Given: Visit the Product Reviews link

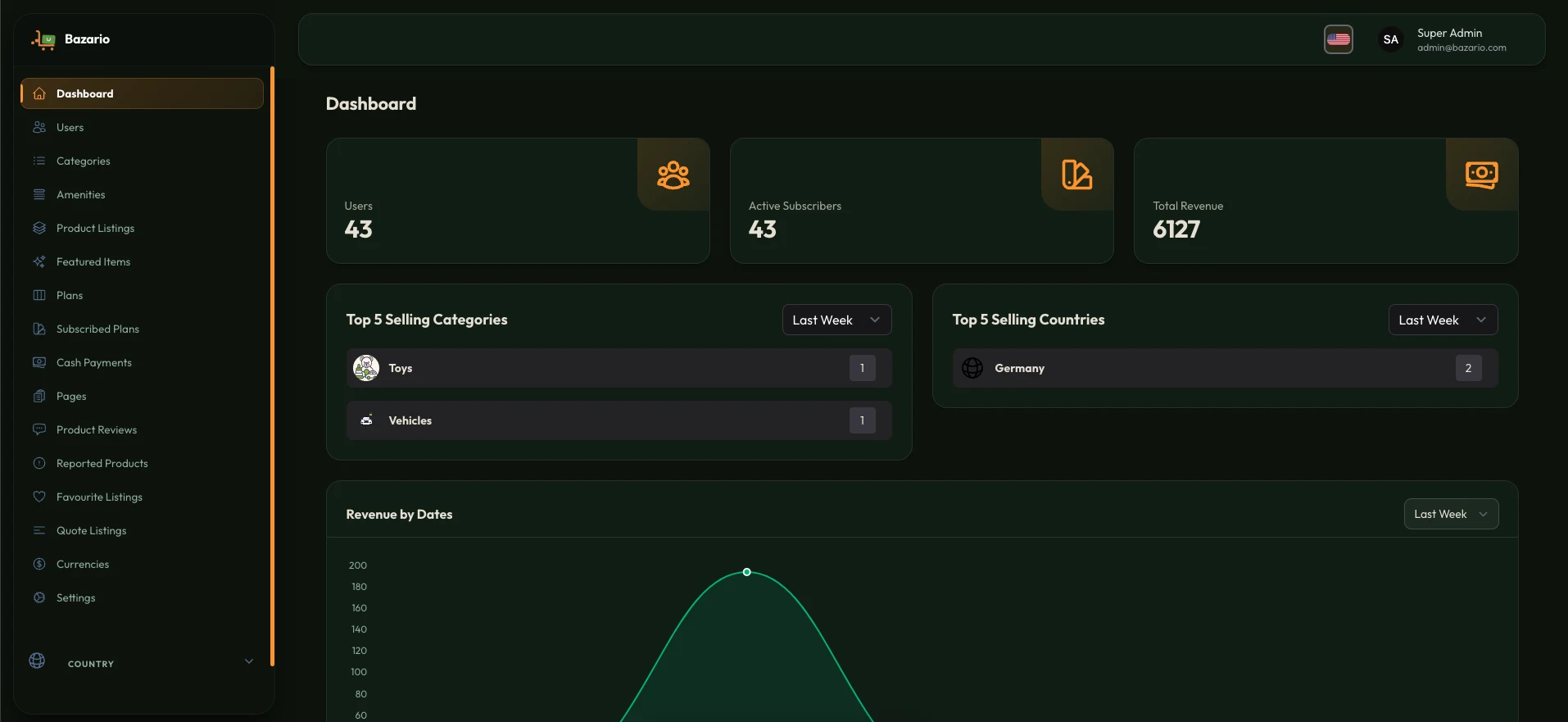Looking at the screenshot, I should tap(142, 429).
